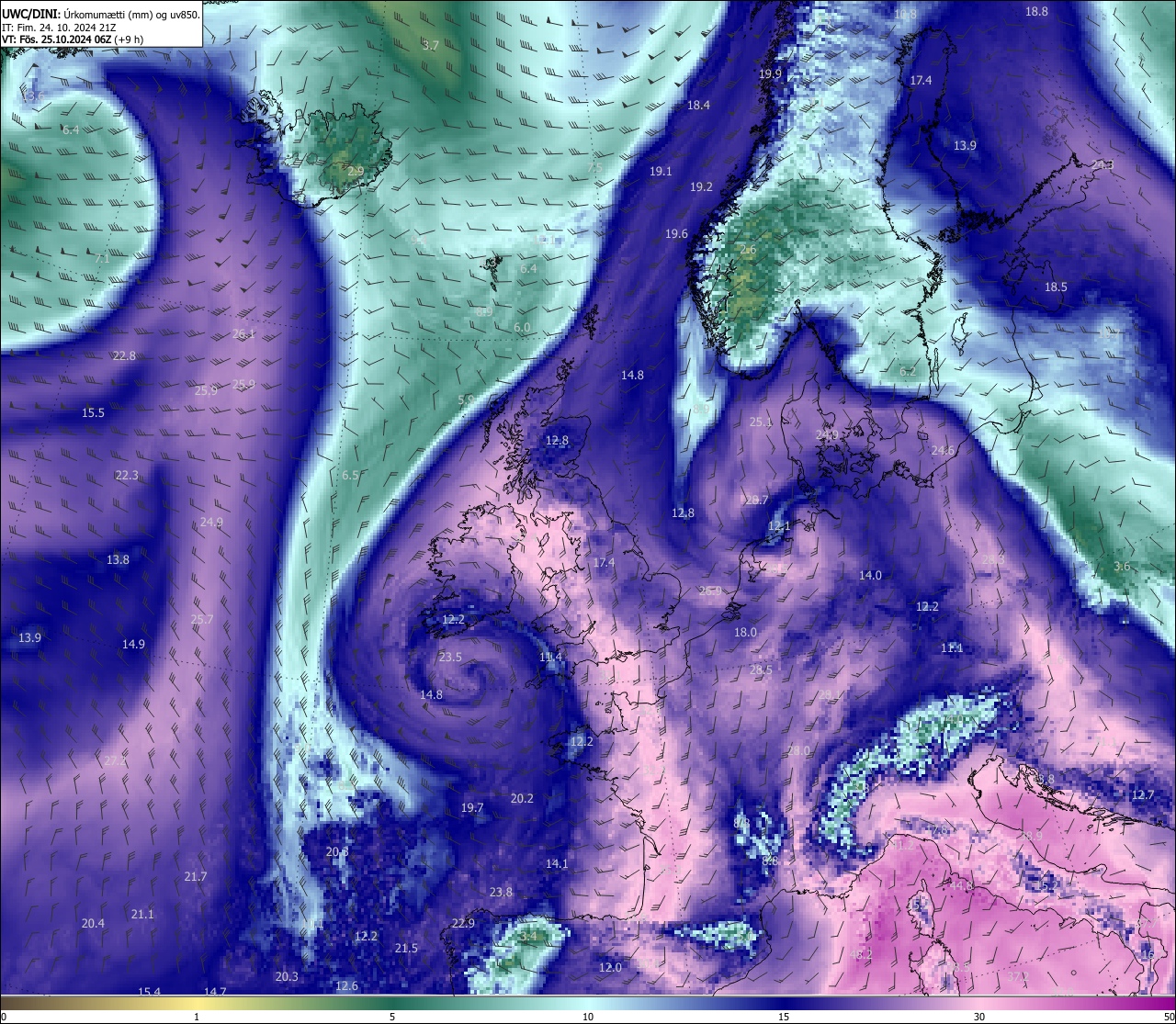Select the 12.0 value over Spain
The image size is (1176, 1024).
[x=610, y=967]
